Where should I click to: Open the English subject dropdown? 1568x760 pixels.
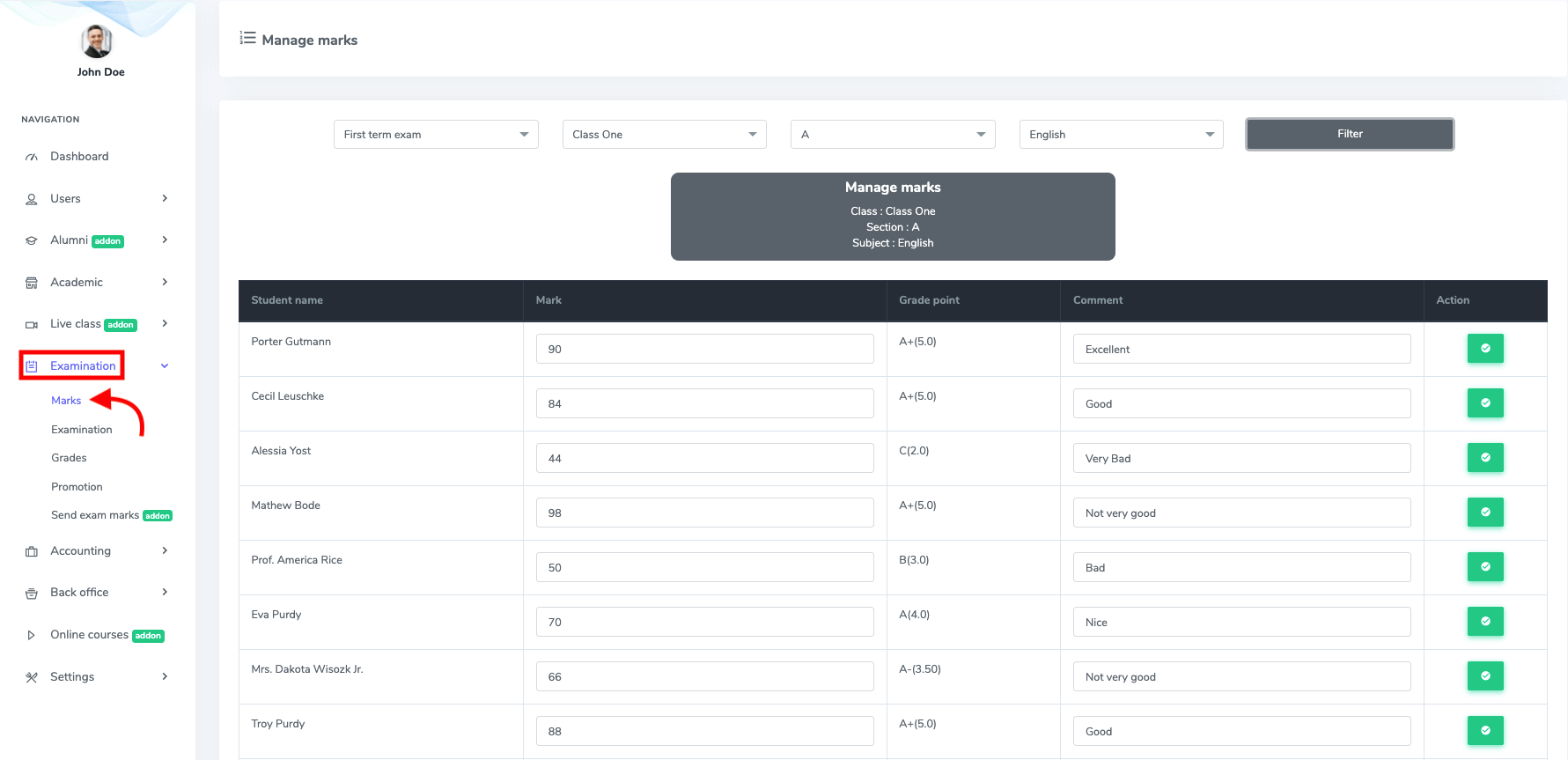coord(1121,135)
